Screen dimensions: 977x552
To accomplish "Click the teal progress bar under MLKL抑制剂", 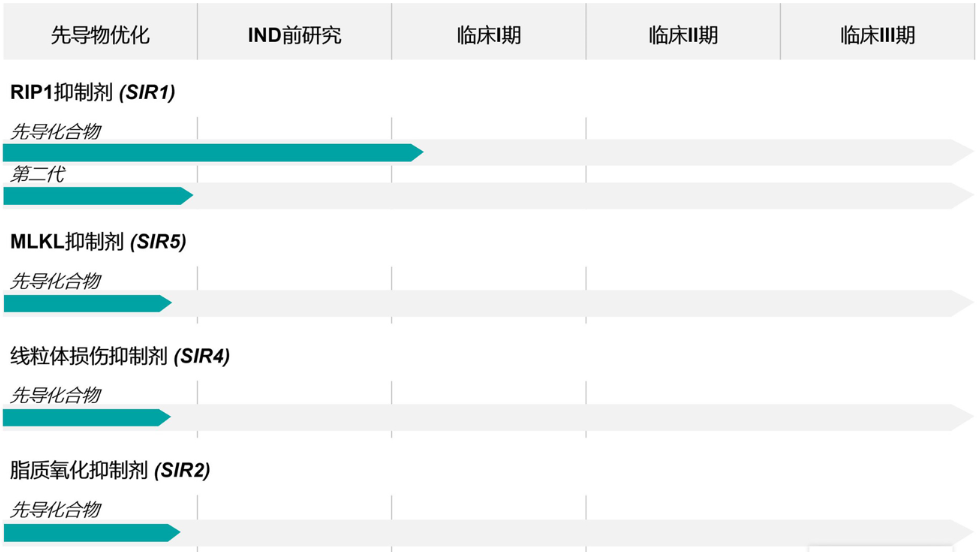I will pyautogui.click(x=87, y=303).
